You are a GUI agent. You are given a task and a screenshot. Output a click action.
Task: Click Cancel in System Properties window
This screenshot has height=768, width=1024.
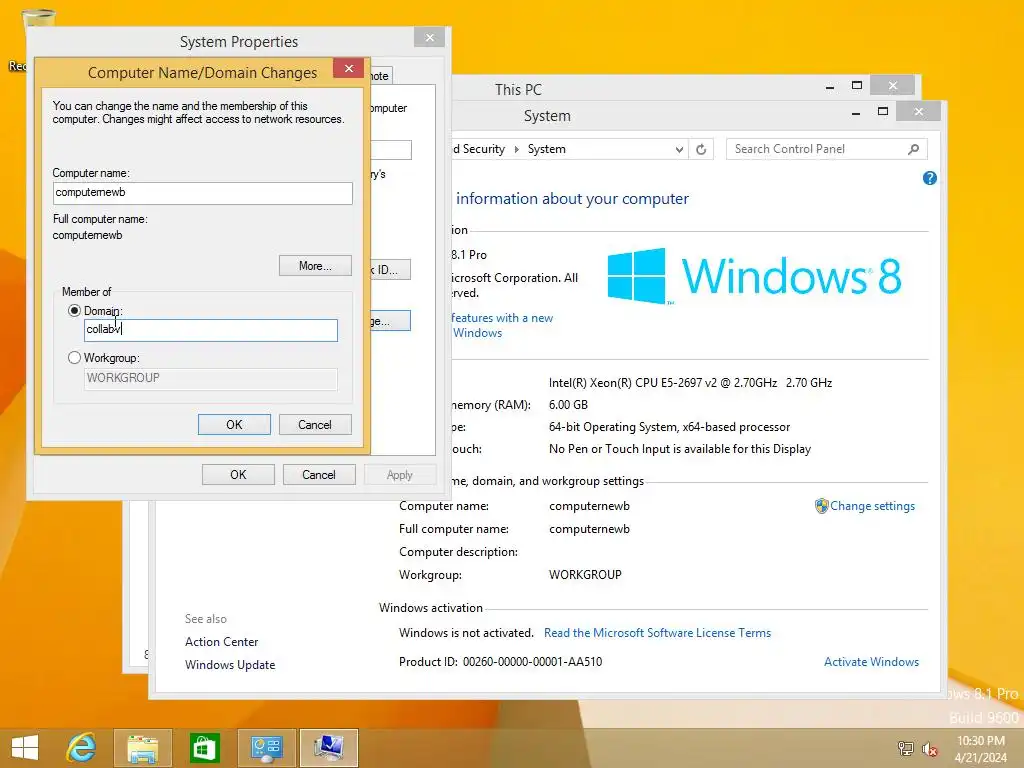(319, 475)
